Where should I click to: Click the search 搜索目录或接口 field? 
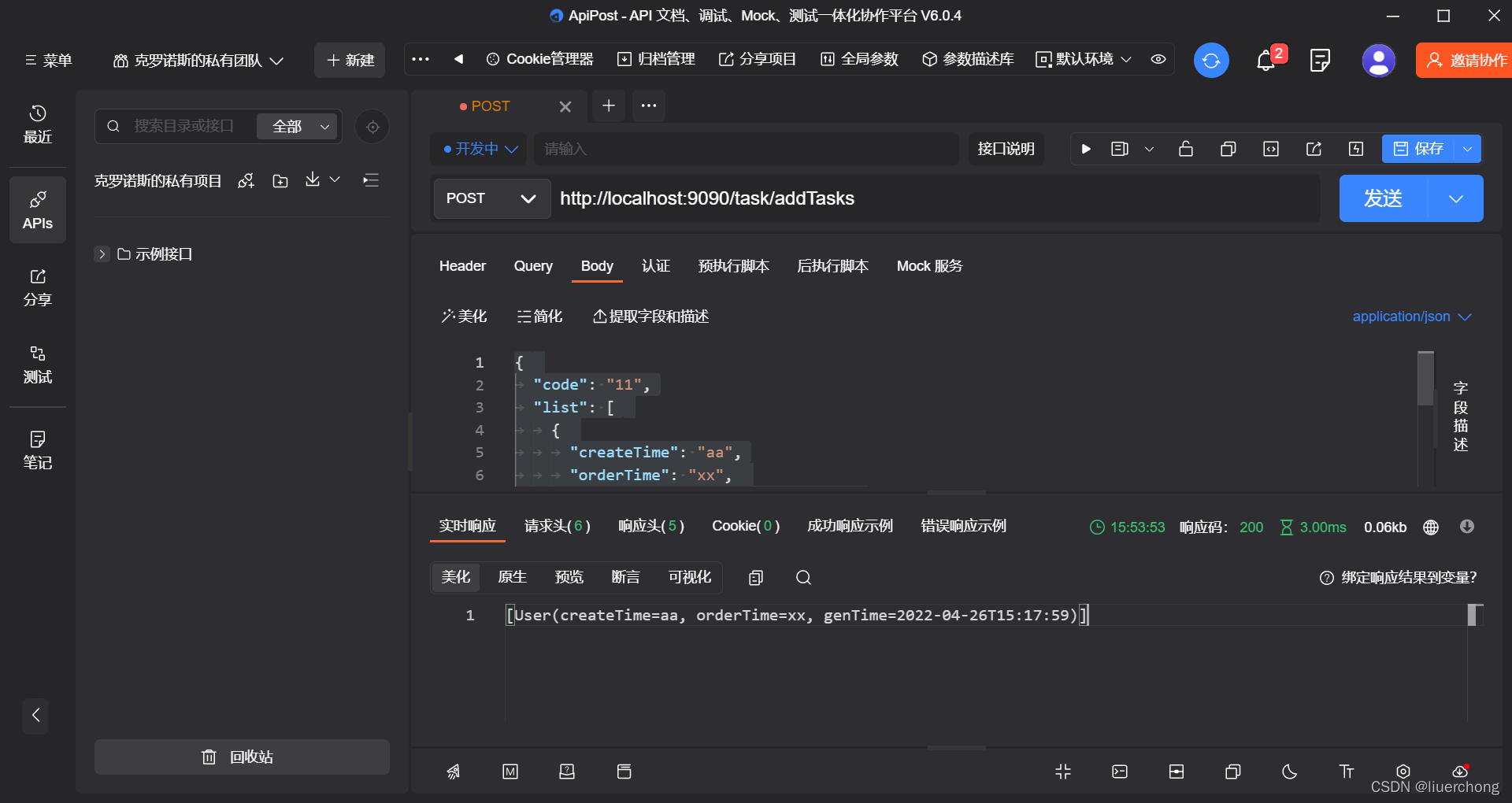click(x=184, y=127)
